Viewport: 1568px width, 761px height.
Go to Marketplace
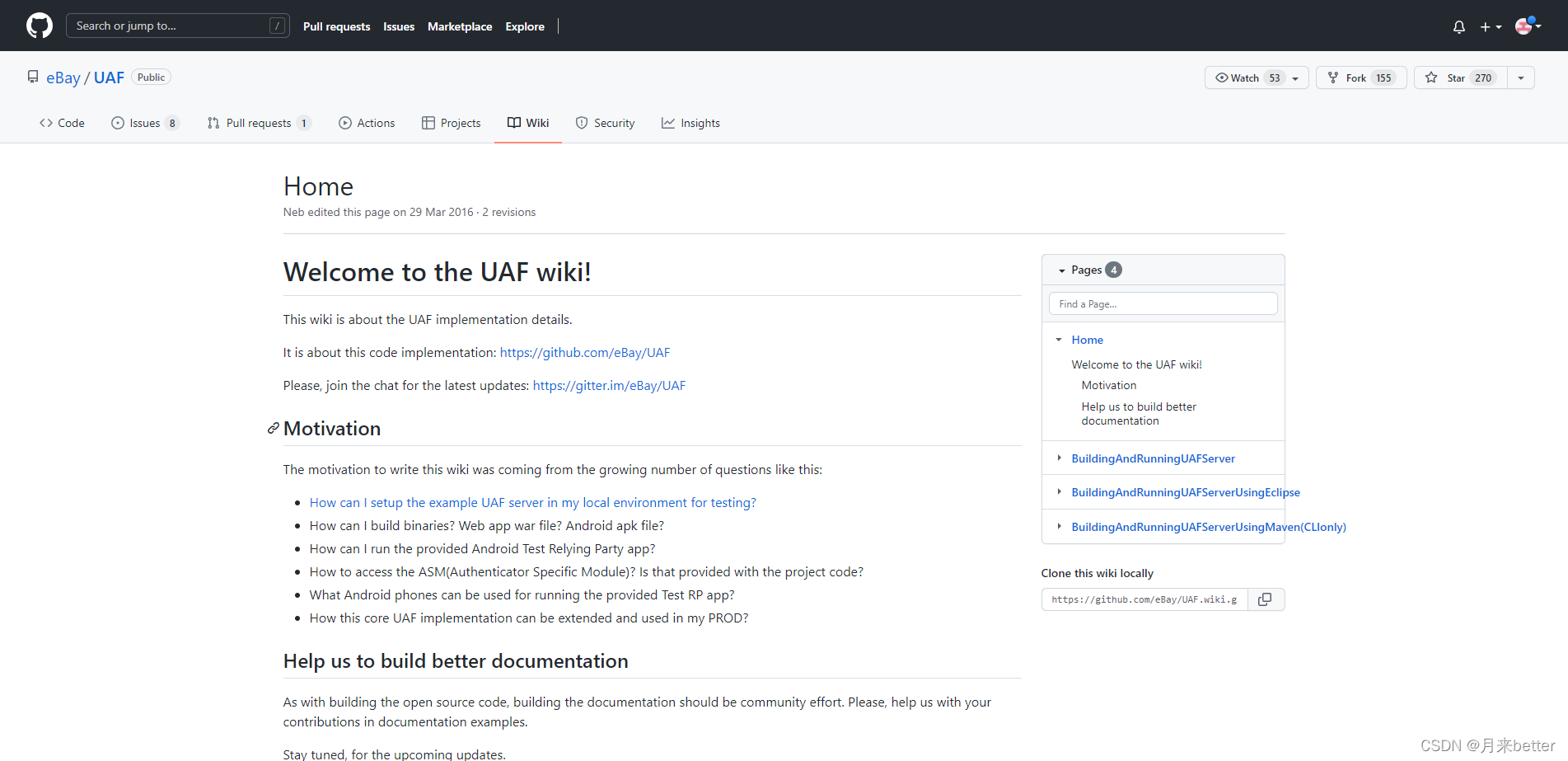(x=460, y=26)
